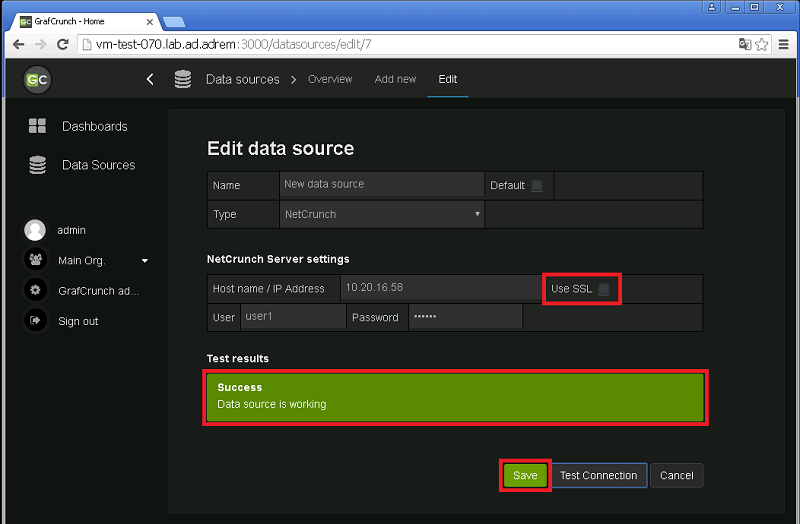Bookmark this page with the star icon
This screenshot has width=800, height=524.
(x=762, y=44)
